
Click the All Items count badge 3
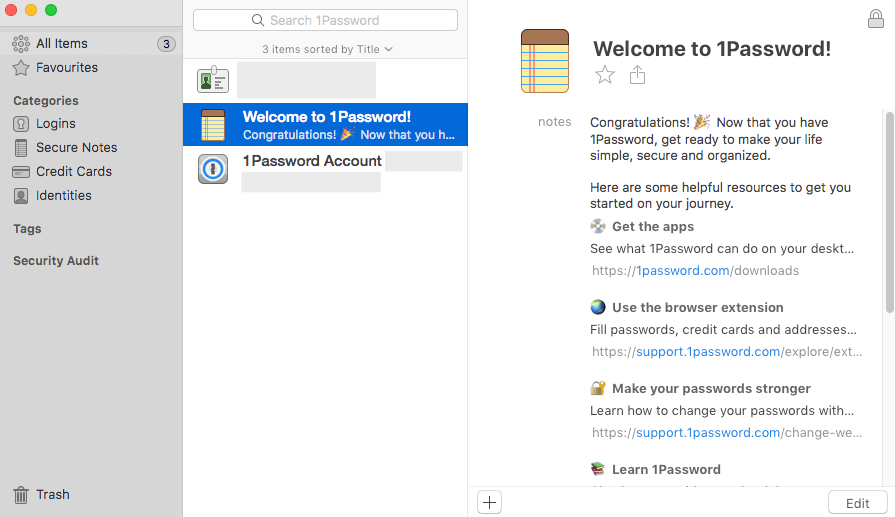166,44
